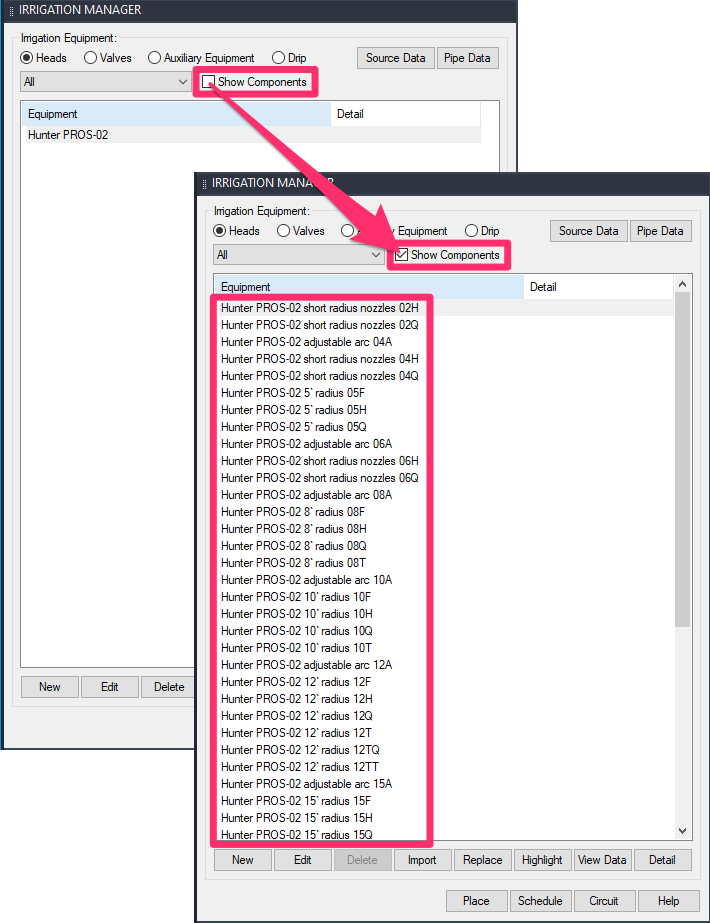Click the Schedule button
Screen dimensions: 710x923
point(540,901)
